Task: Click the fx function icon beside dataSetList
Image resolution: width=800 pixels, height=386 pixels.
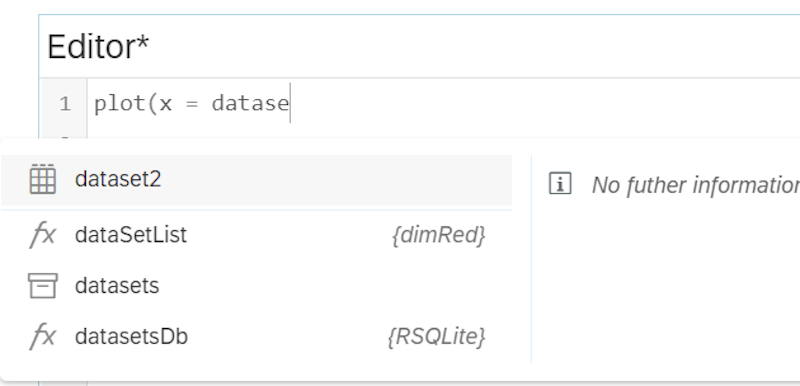Action: click(43, 235)
